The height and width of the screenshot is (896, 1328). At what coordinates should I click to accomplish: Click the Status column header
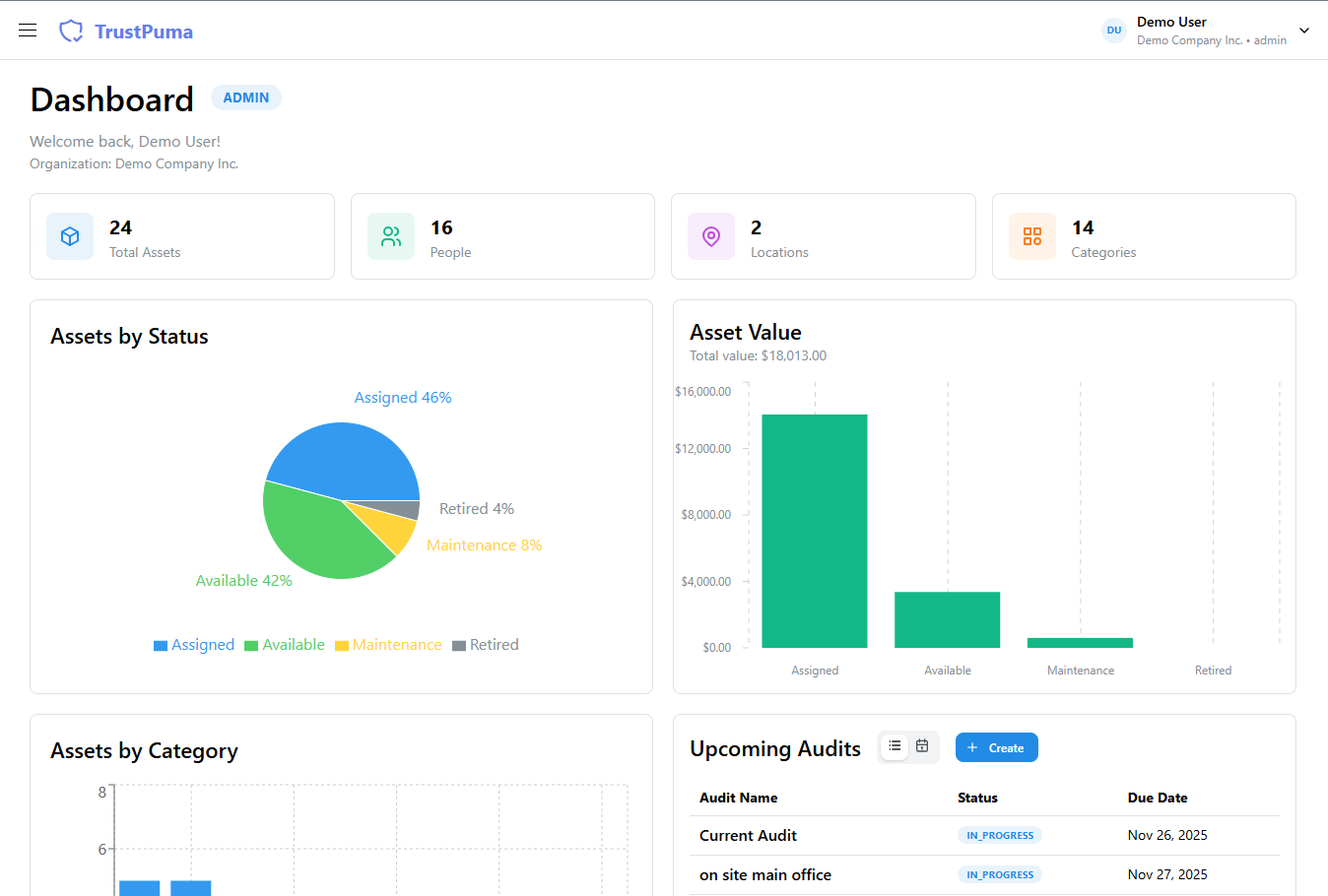(x=977, y=798)
